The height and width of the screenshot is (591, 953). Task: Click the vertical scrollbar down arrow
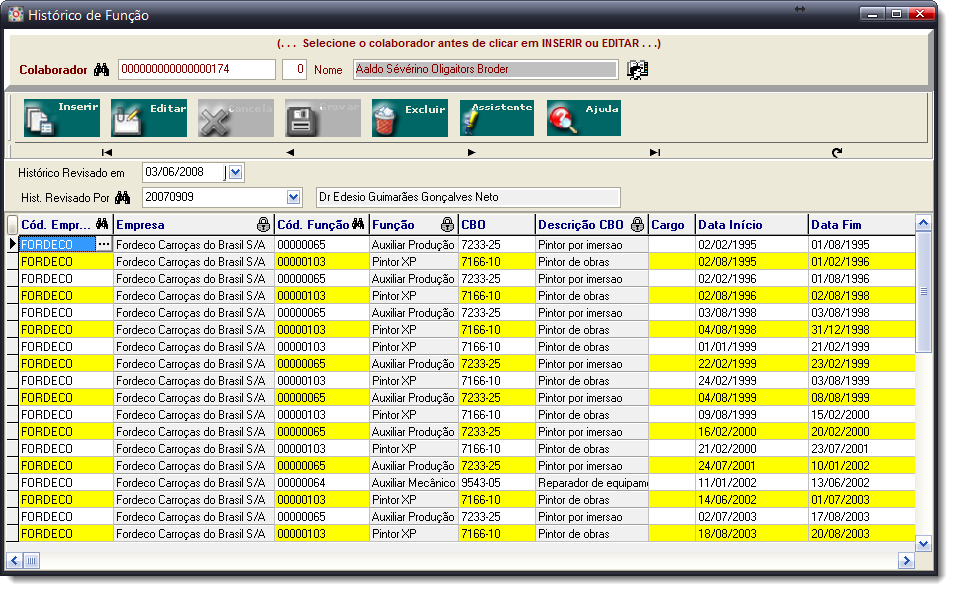[x=923, y=544]
